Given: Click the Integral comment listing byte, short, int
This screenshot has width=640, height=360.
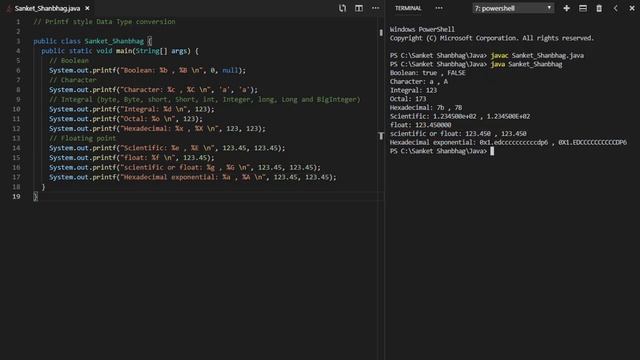Looking at the screenshot, I should click(x=204, y=99).
